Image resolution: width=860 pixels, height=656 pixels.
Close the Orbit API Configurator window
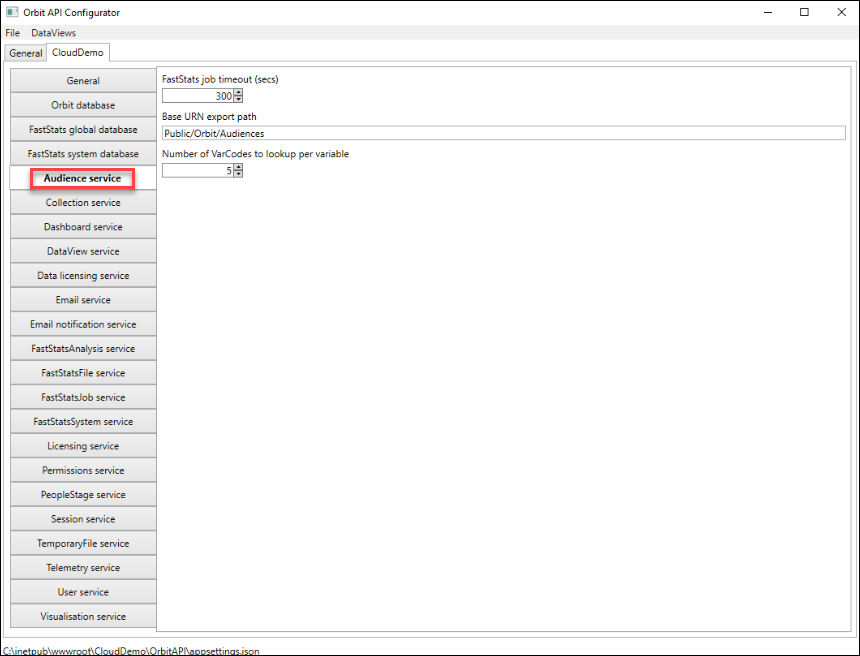tap(841, 12)
